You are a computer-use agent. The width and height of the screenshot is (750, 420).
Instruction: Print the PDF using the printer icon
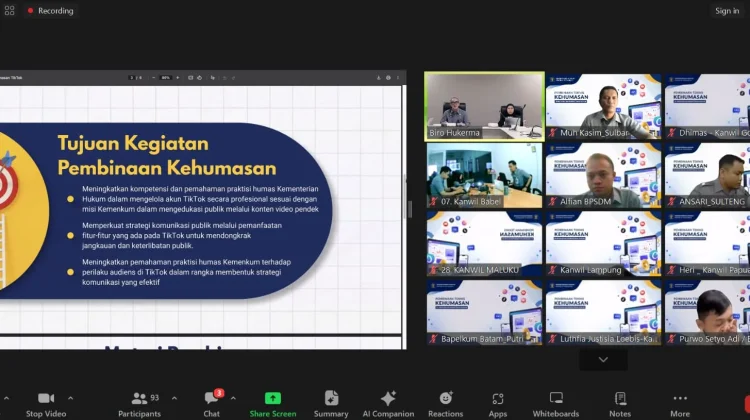(x=388, y=77)
